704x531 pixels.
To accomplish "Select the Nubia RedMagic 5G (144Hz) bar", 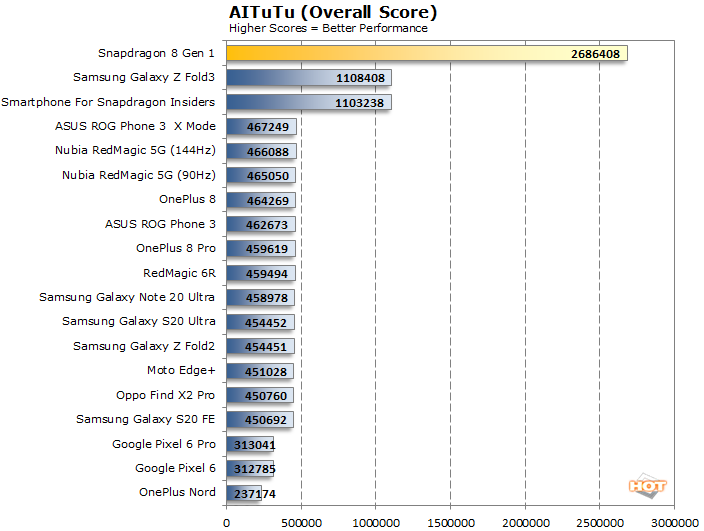I will 261,151.
